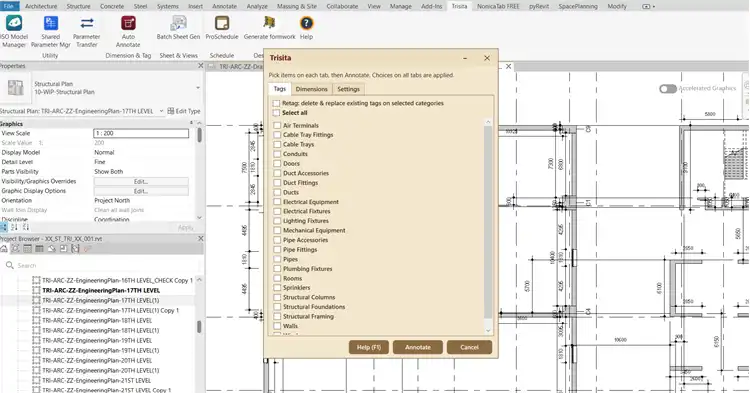750x393 pixels.
Task: Open the Structural Plan type selector dropdown
Action: tap(198, 88)
